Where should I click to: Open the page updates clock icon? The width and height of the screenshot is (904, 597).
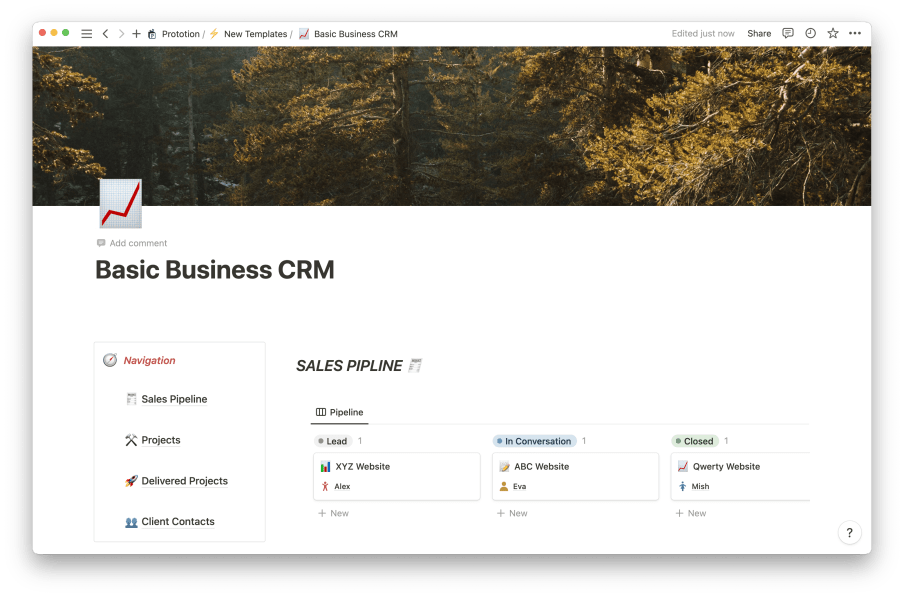[810, 33]
